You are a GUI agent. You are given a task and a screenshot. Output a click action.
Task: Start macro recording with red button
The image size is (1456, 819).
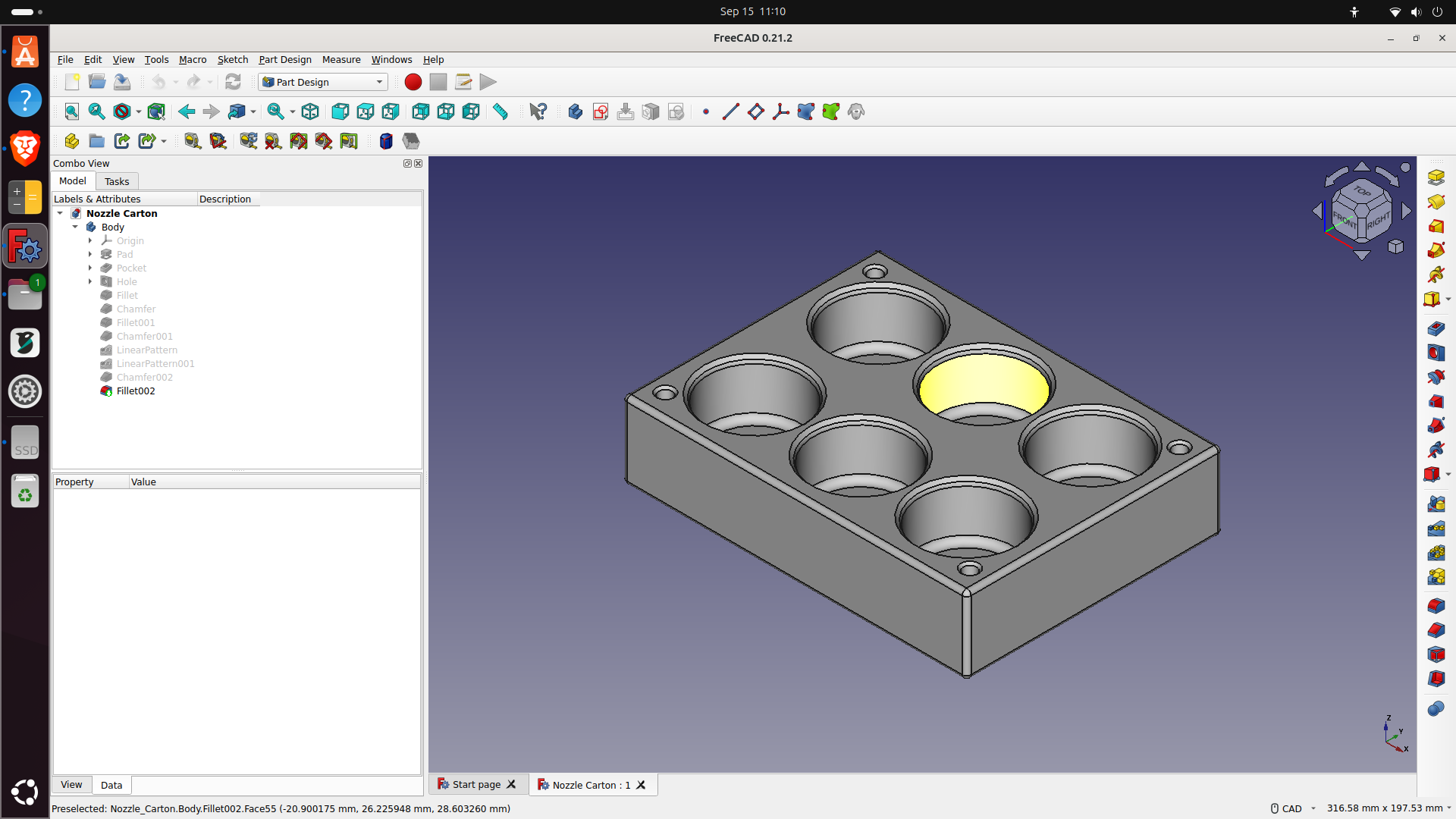click(413, 82)
